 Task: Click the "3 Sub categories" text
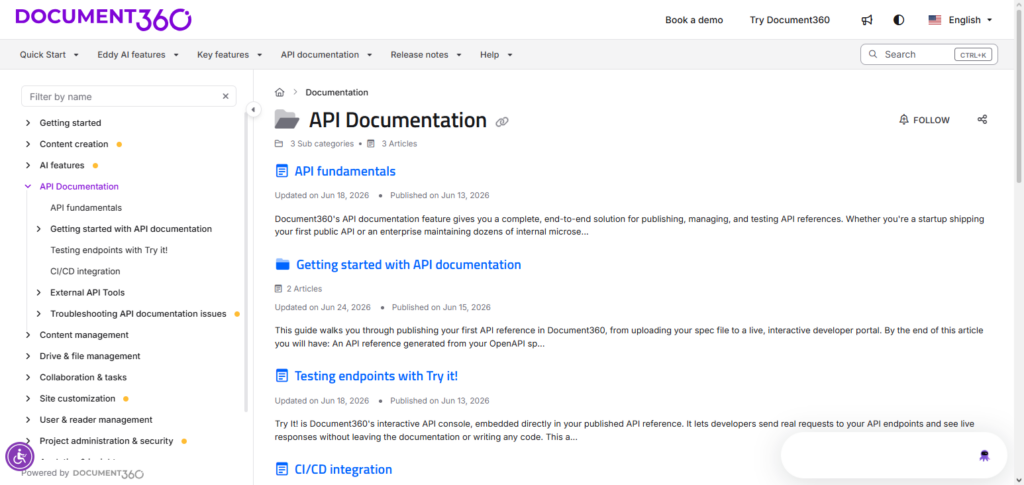pyautogui.click(x=322, y=144)
